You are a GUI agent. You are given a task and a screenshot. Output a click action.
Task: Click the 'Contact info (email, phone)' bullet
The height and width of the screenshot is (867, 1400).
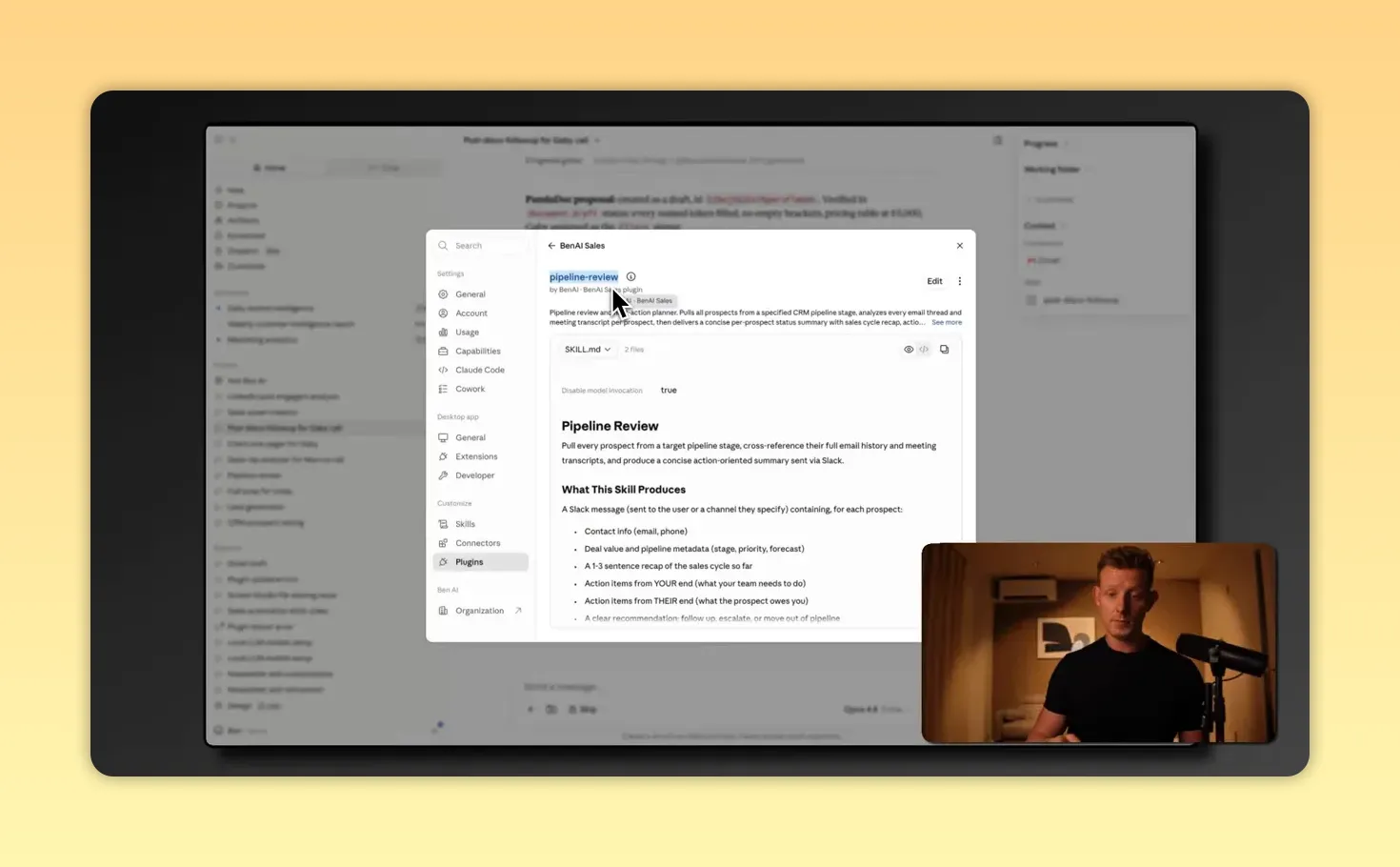635,532
